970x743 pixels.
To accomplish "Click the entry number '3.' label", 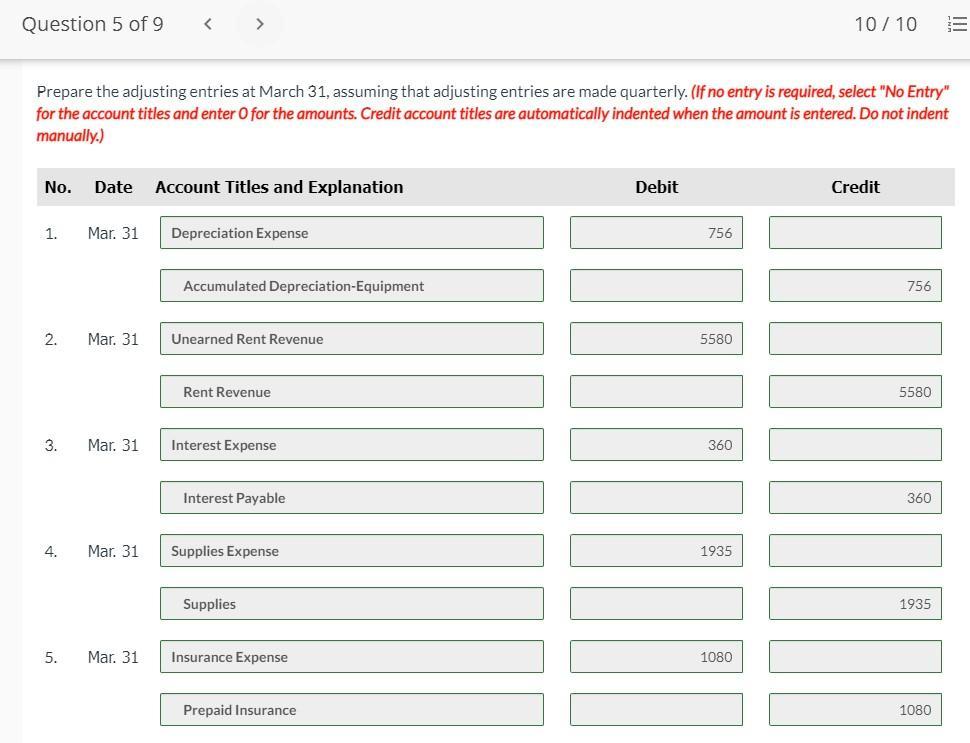I will point(51,445).
